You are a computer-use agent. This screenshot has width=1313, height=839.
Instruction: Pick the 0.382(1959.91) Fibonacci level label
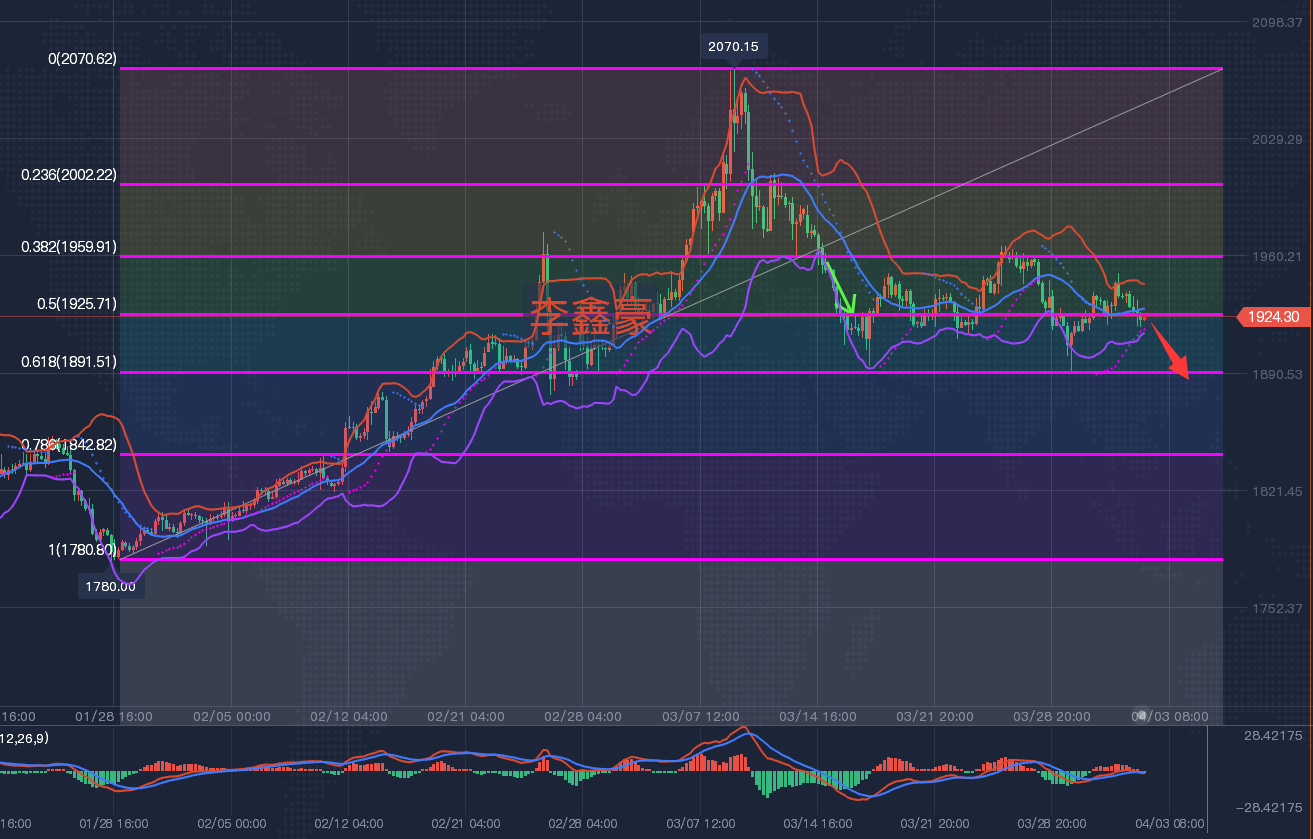pyautogui.click(x=69, y=246)
